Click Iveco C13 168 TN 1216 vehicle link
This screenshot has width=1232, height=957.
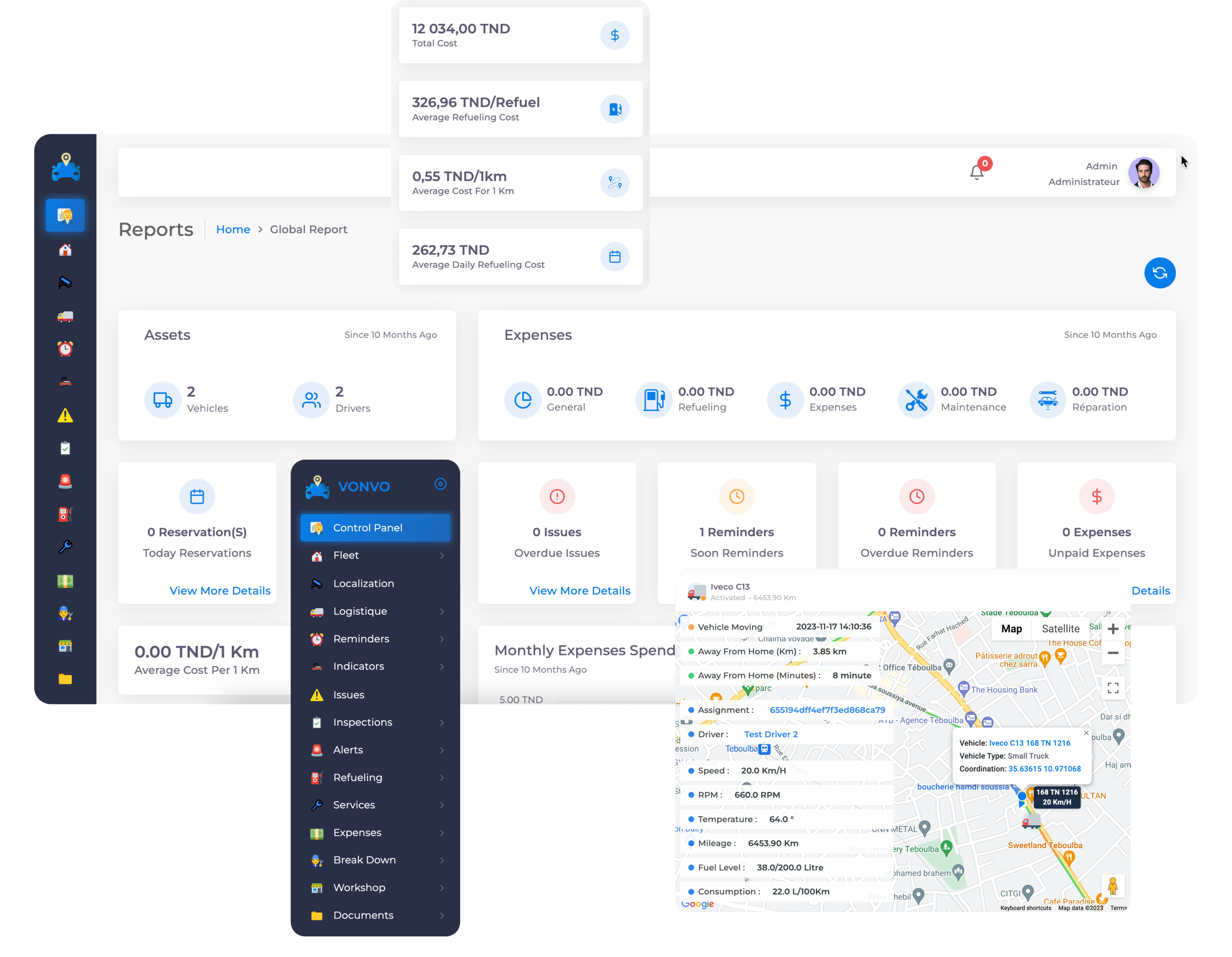click(1029, 743)
